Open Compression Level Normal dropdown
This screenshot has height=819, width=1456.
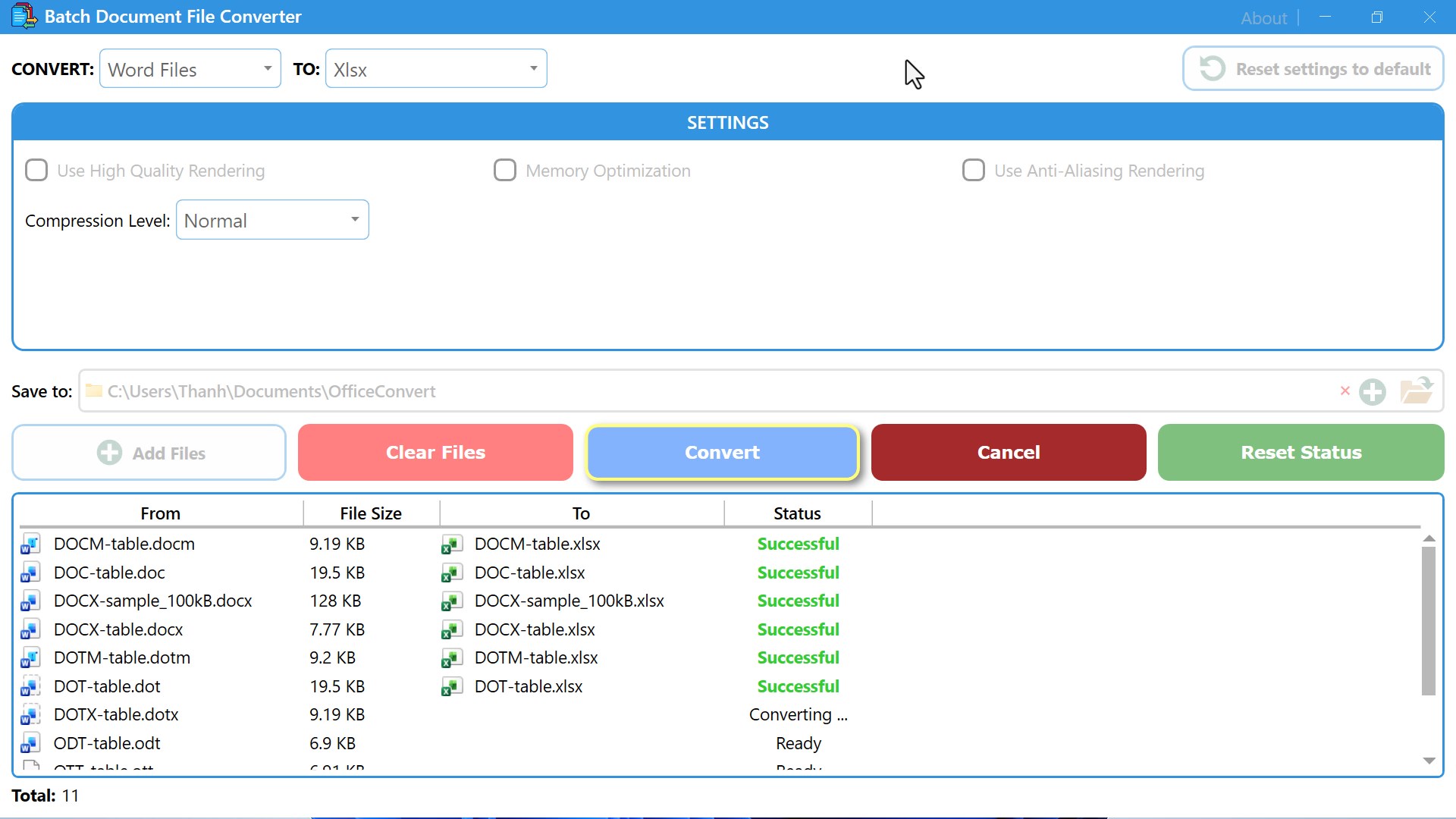pos(272,220)
